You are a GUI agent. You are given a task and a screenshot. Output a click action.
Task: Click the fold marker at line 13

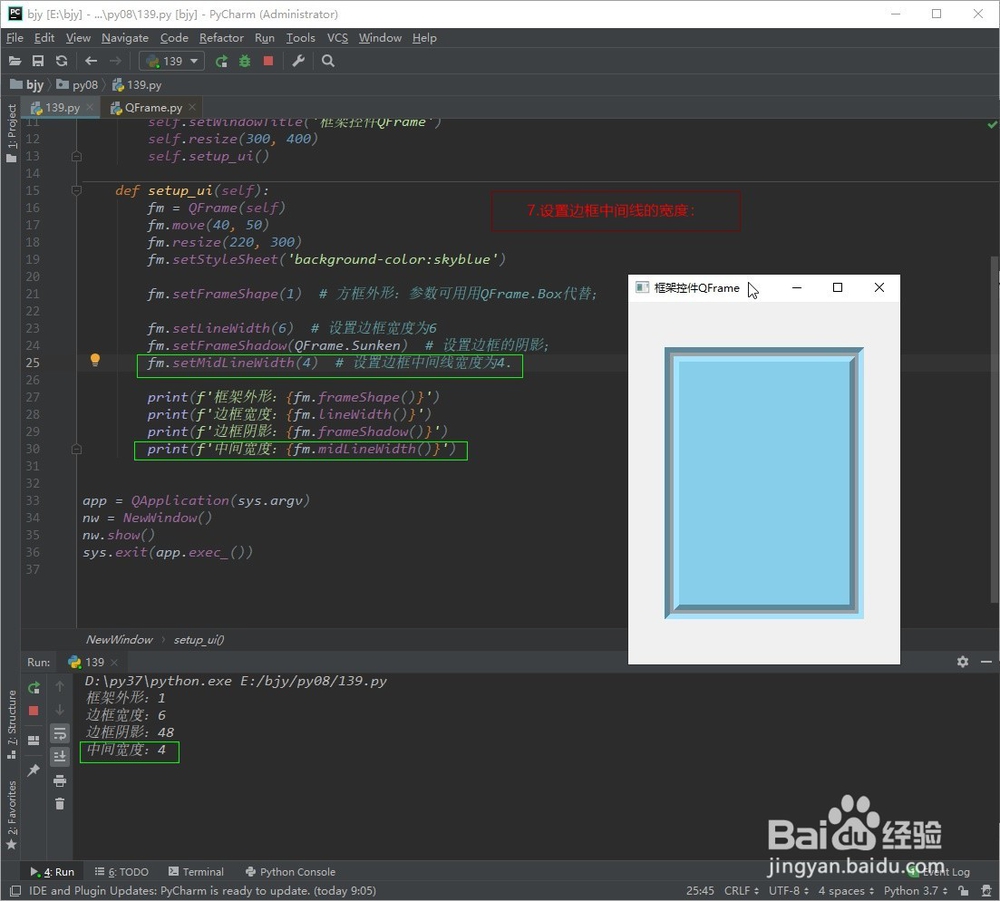point(77,156)
